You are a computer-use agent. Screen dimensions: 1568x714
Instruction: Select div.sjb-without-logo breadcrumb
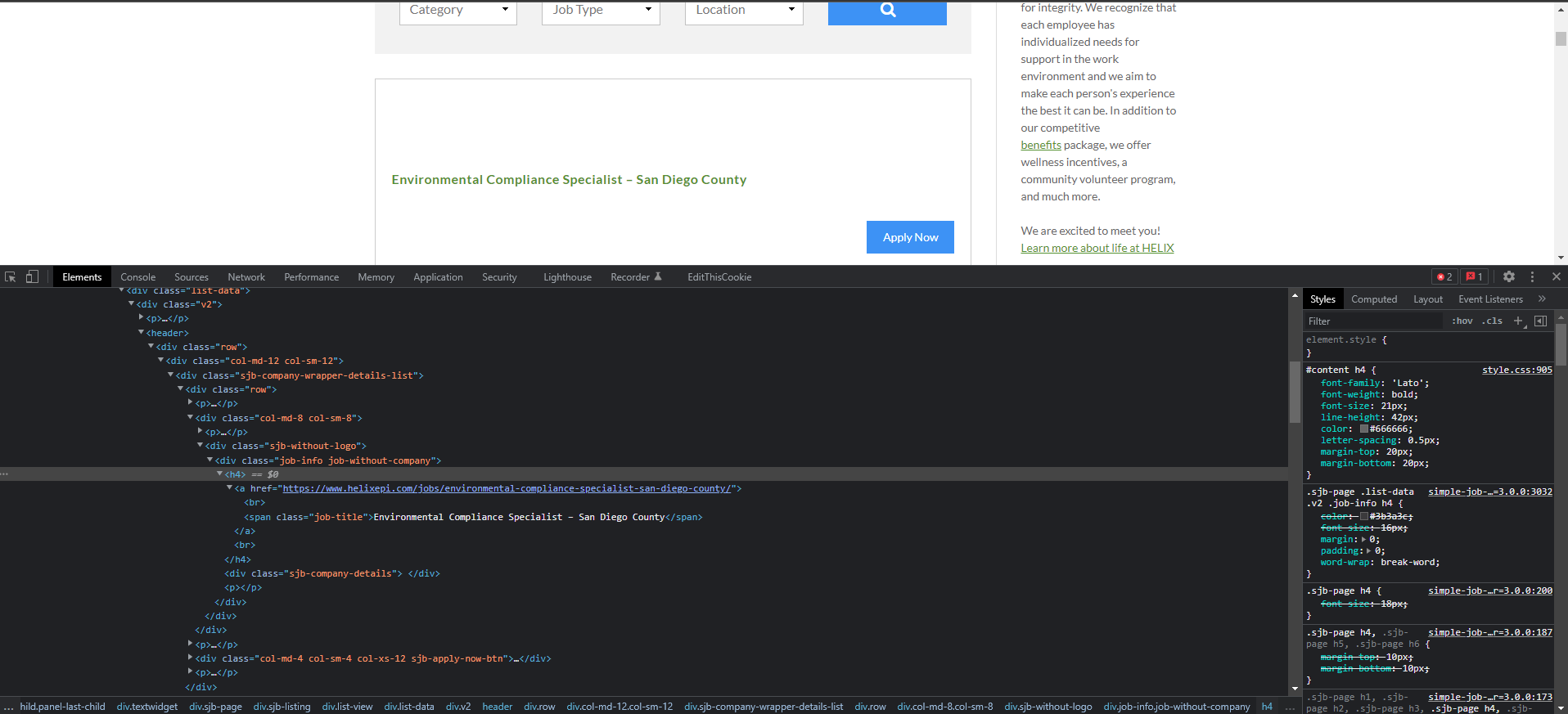coord(1048,707)
